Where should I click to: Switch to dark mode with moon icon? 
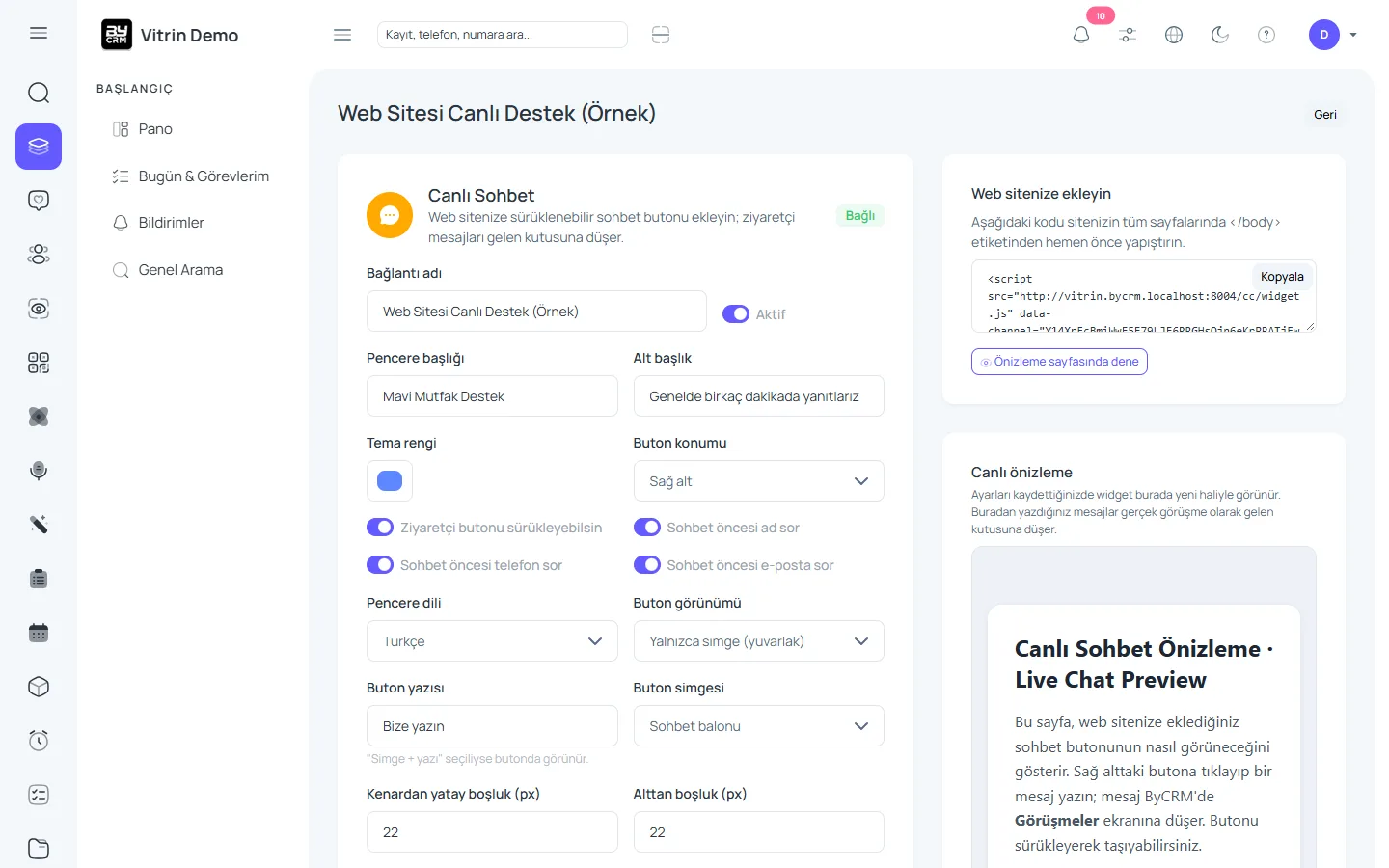[1220, 35]
